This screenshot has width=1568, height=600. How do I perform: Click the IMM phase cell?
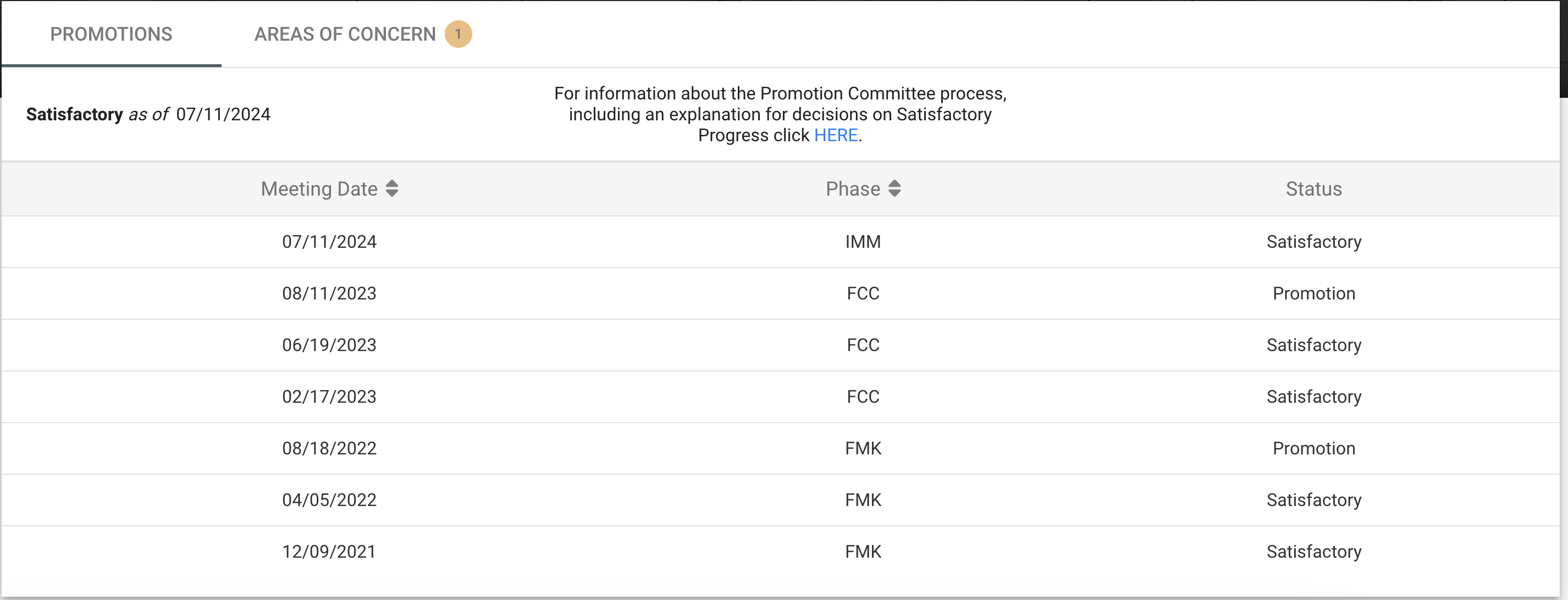(863, 242)
